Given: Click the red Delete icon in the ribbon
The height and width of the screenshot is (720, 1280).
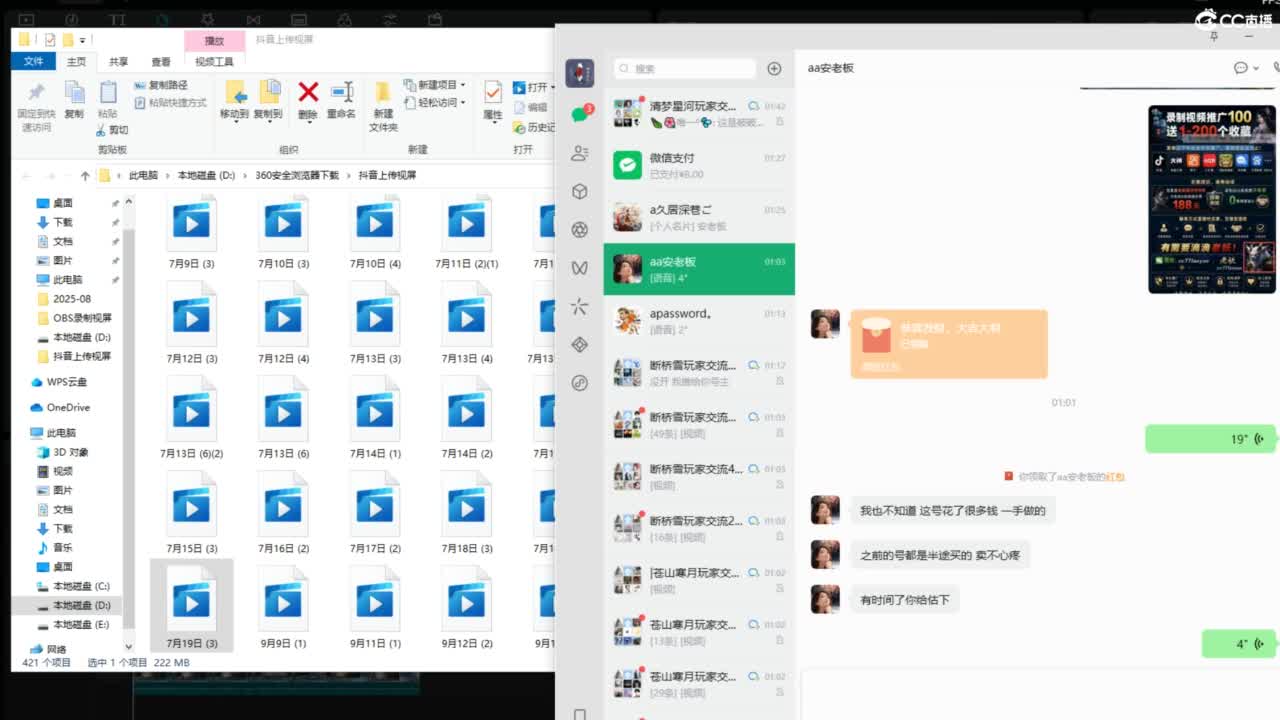Looking at the screenshot, I should tap(308, 93).
